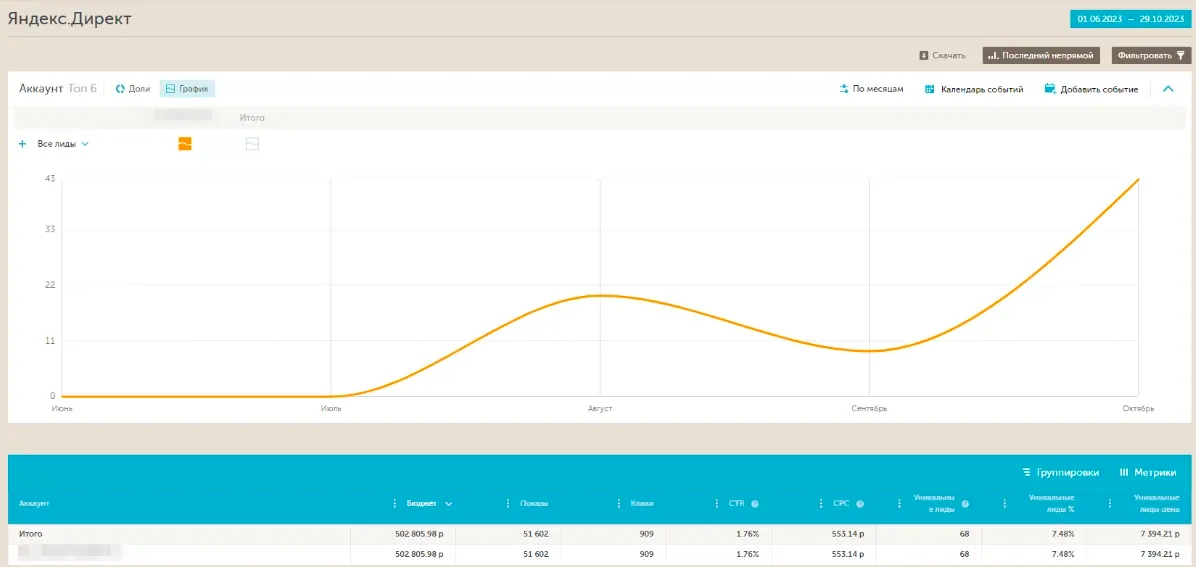Toggle the orange chart line swatch

(x=185, y=143)
